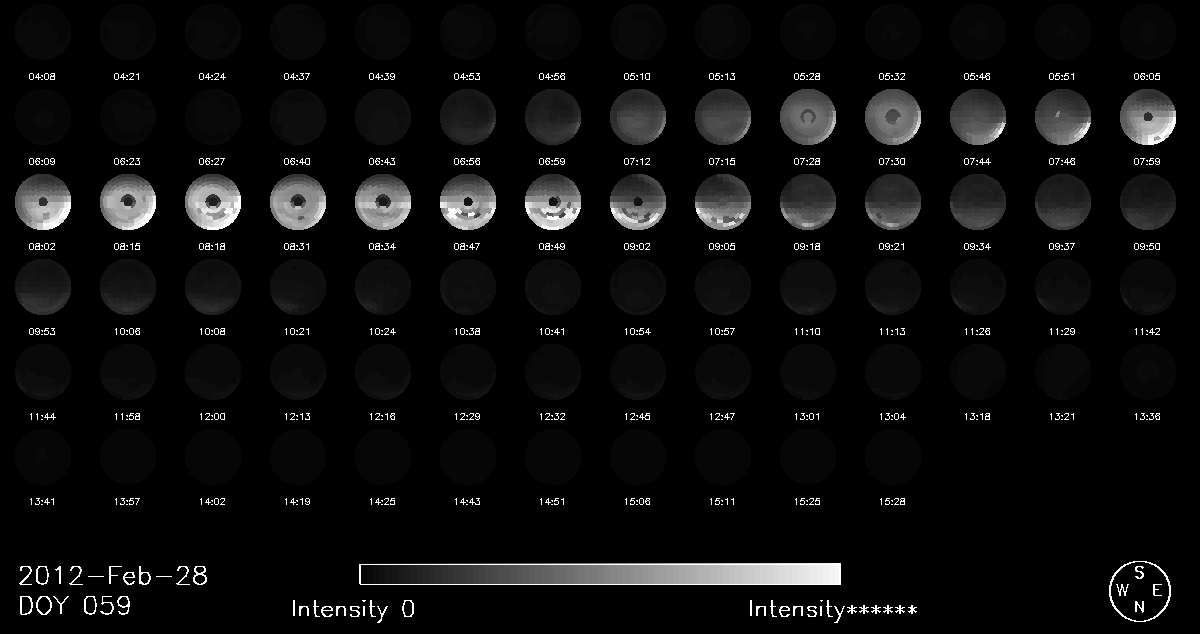Click the 14:02 time label

[213, 501]
